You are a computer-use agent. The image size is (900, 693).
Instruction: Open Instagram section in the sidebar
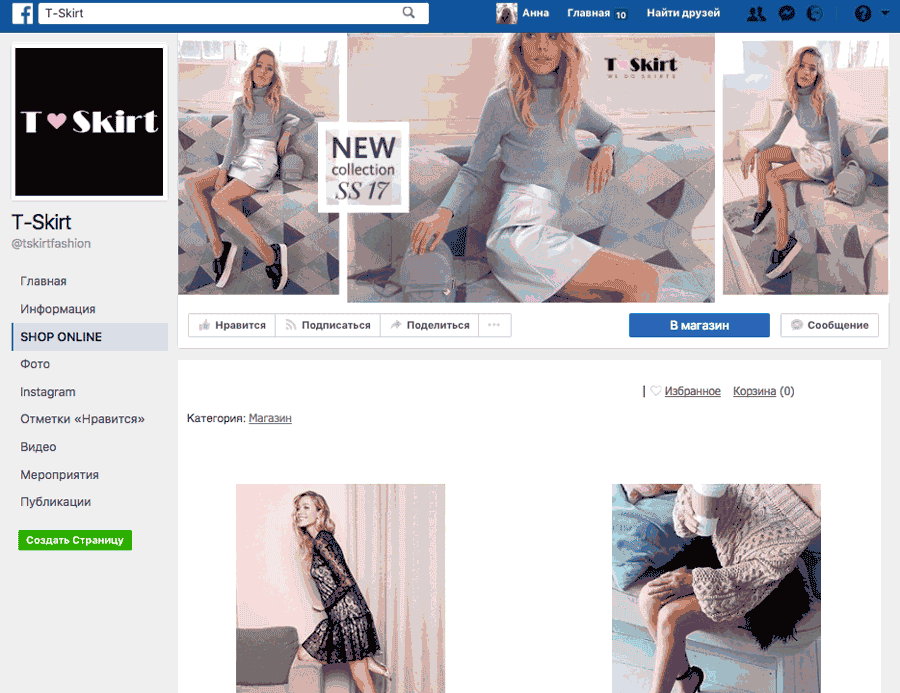coord(48,392)
